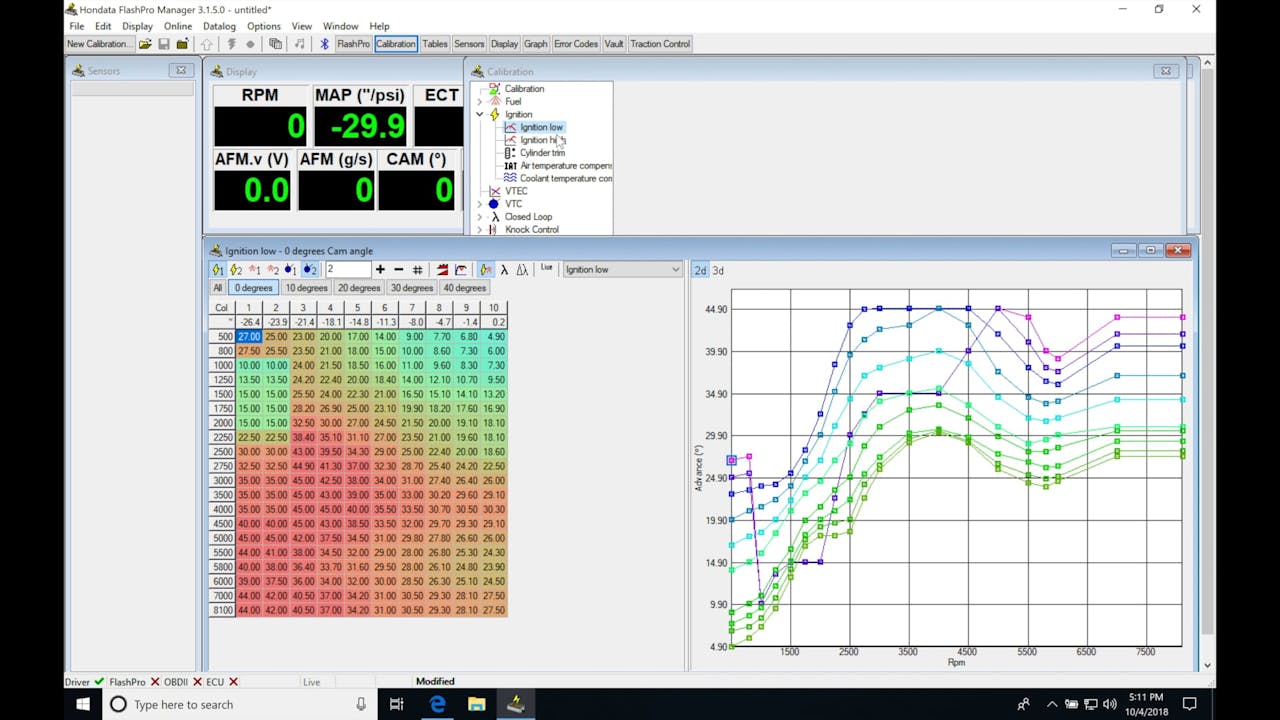Open the Datalog menu
The height and width of the screenshot is (720, 1280).
(x=219, y=26)
